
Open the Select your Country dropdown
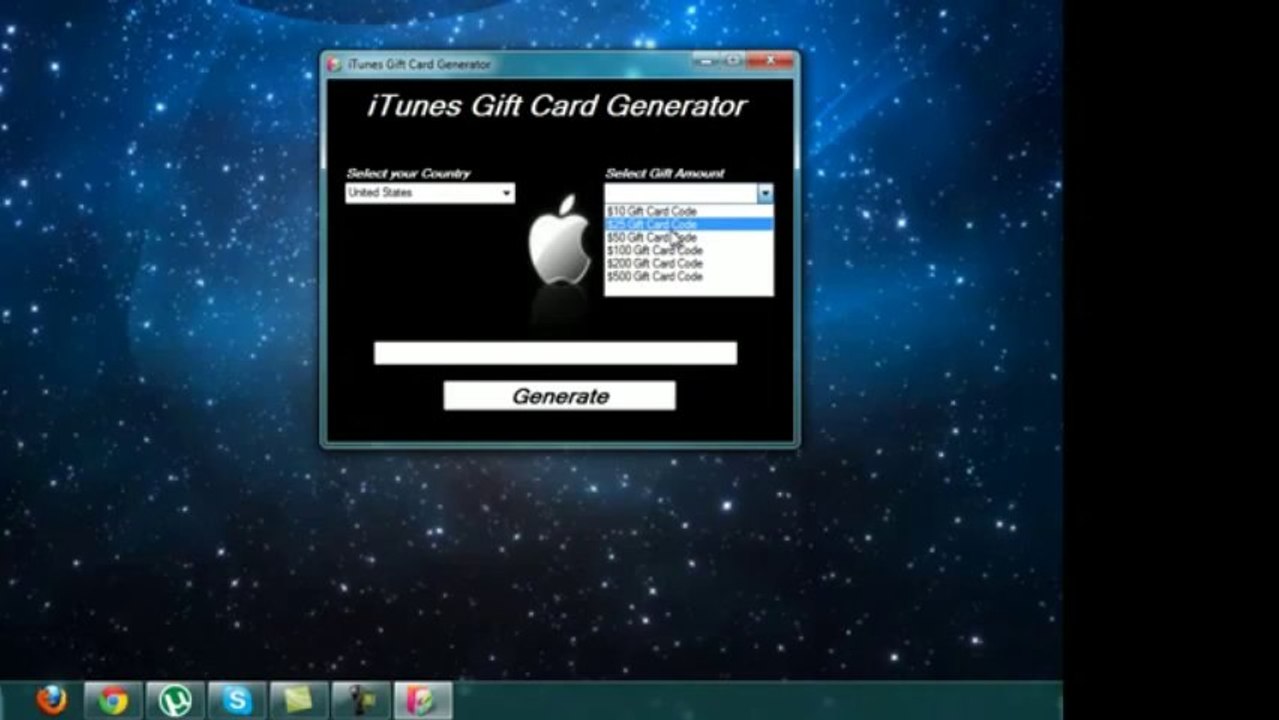click(430, 193)
